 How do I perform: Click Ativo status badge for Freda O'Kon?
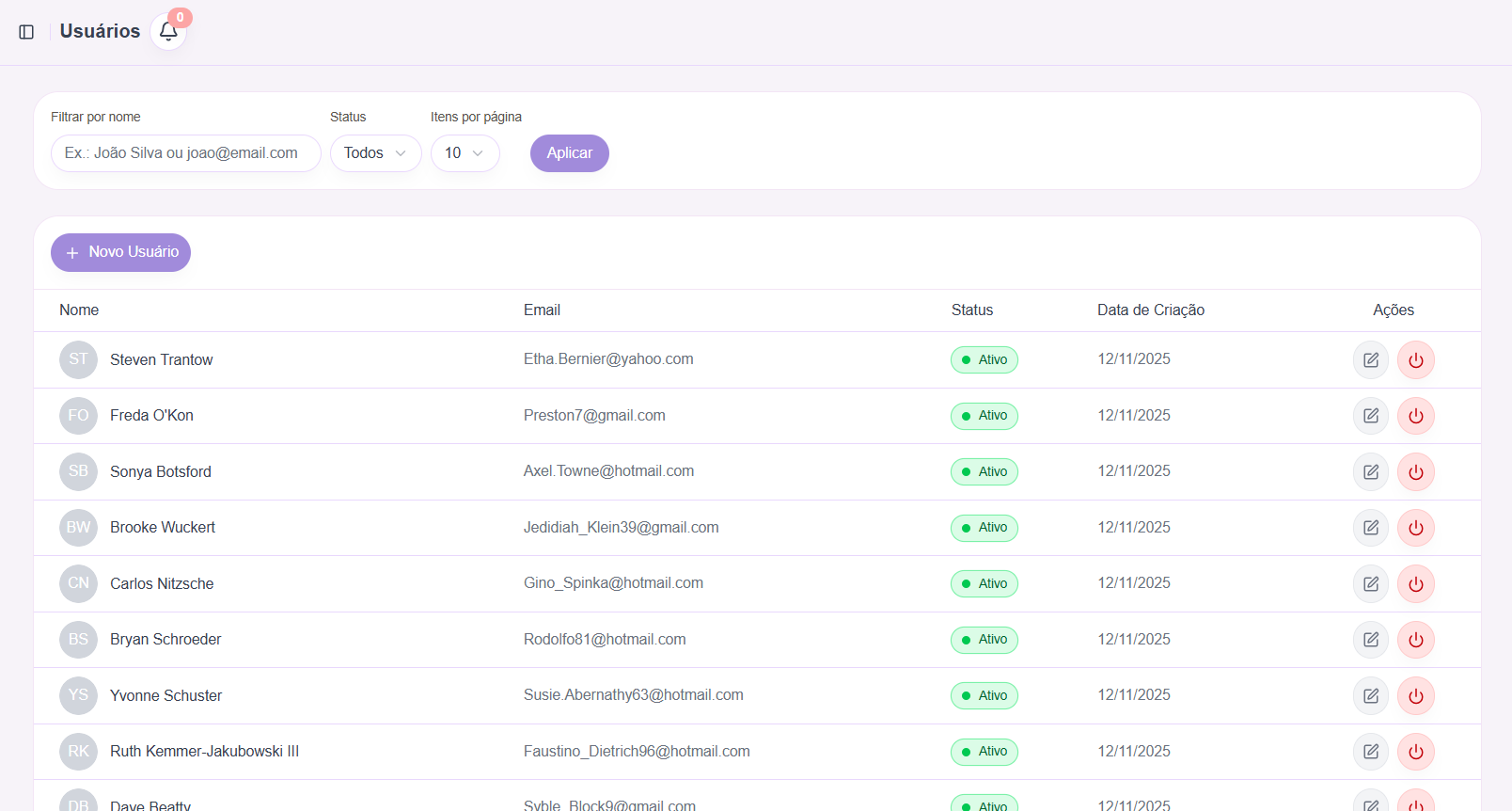(984, 416)
